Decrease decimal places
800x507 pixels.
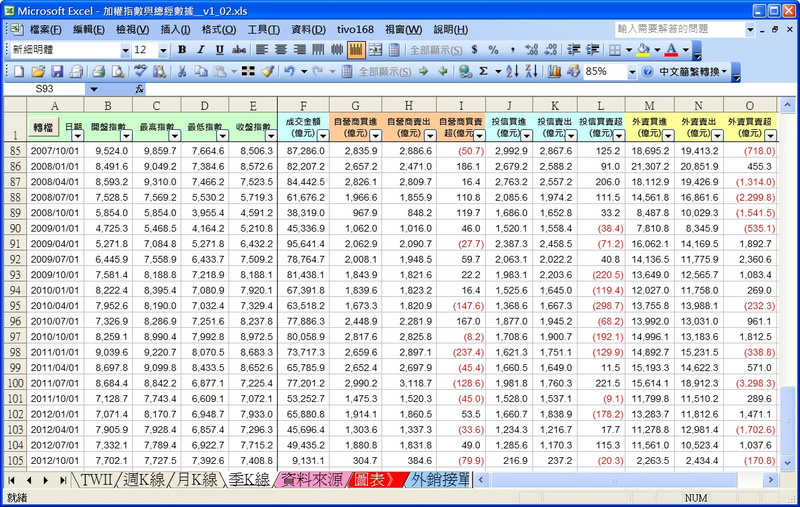(551, 49)
